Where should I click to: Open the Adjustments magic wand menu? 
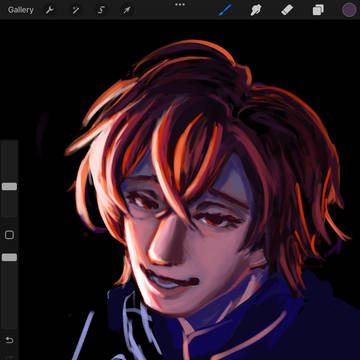coord(76,10)
